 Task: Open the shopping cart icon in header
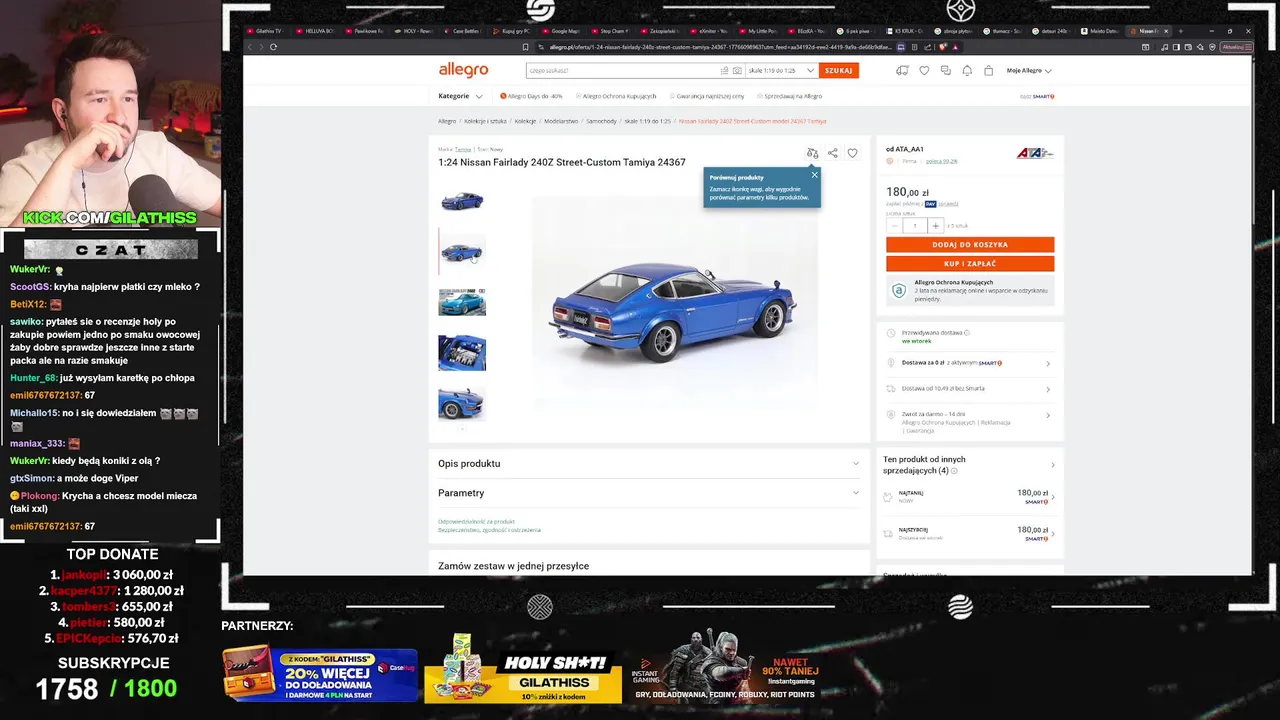click(988, 71)
